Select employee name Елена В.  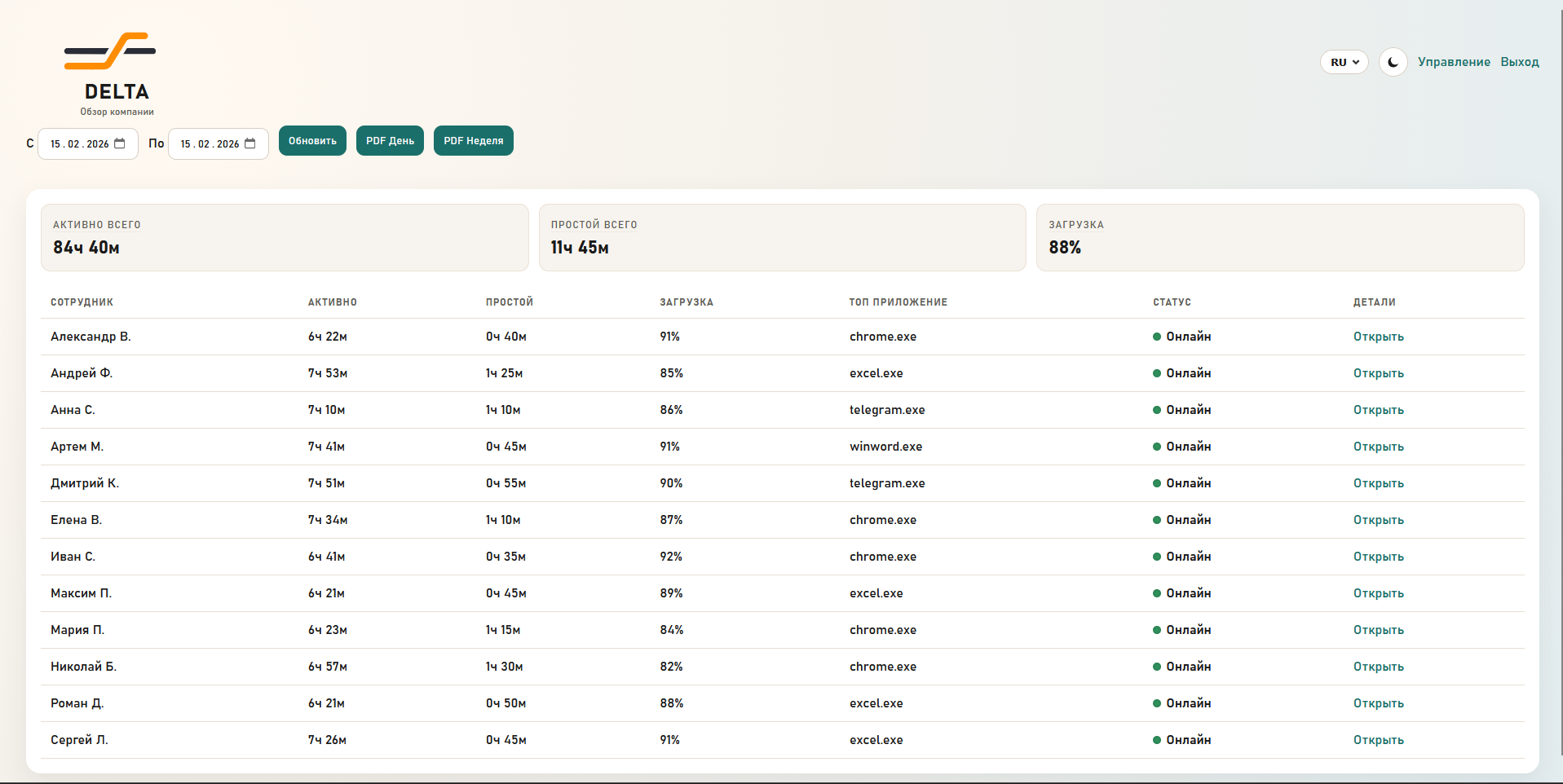76,520
